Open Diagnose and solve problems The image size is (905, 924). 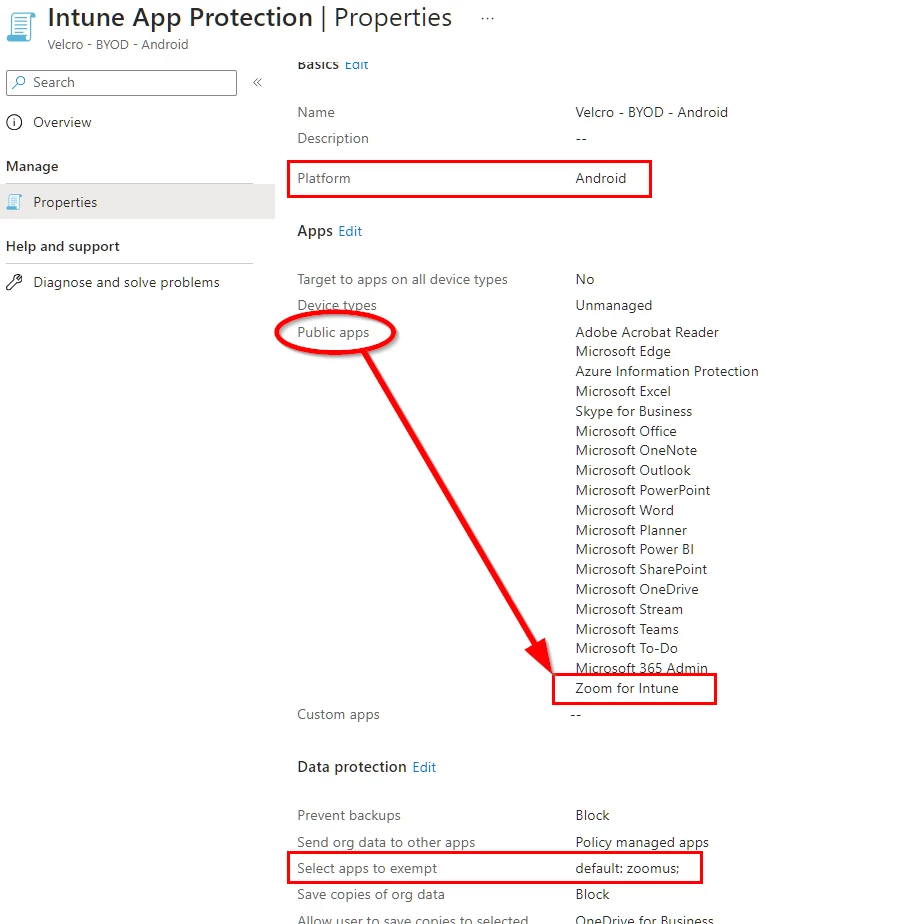pyautogui.click(x=126, y=282)
